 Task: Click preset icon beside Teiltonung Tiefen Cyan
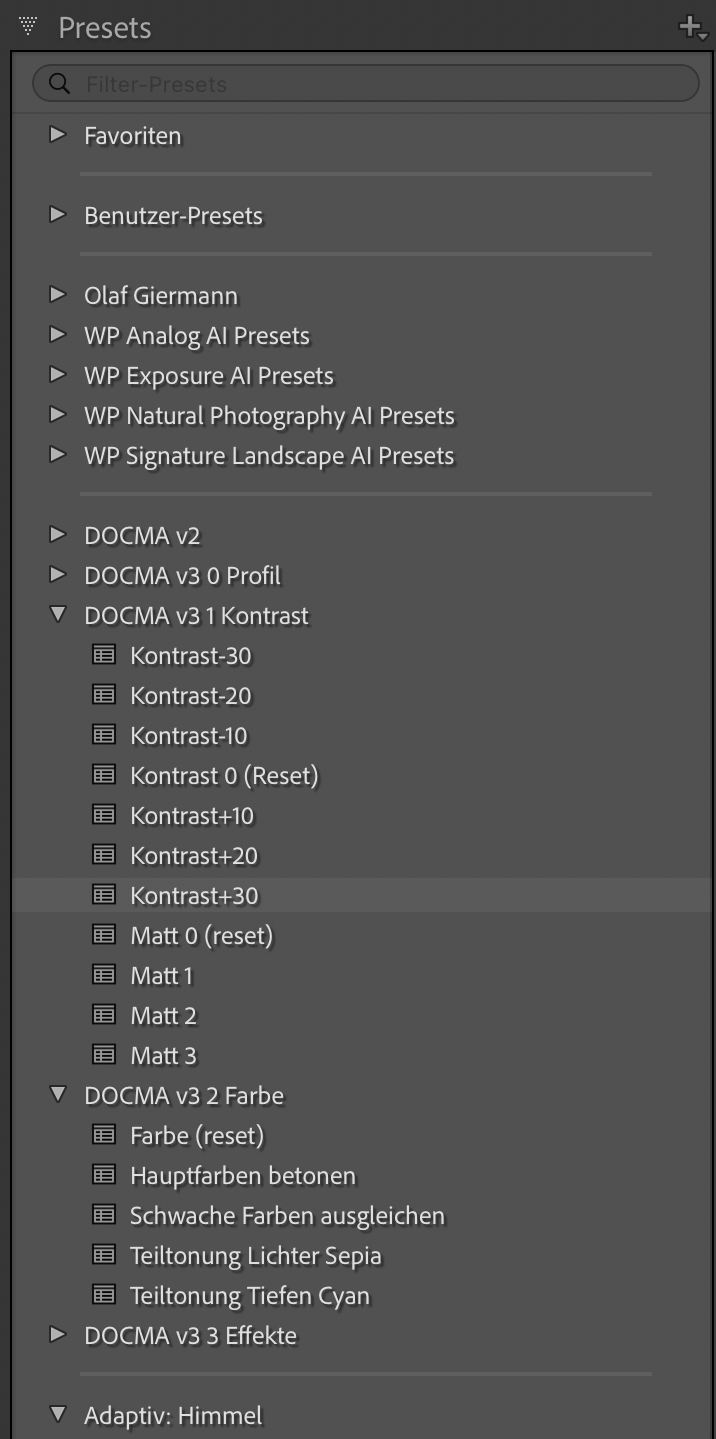pyautogui.click(x=104, y=1294)
